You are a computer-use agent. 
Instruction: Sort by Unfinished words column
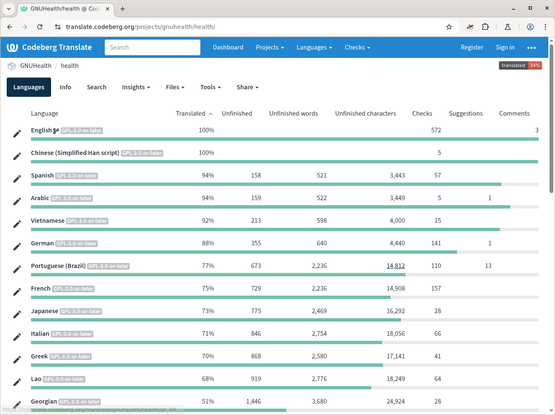pos(293,114)
